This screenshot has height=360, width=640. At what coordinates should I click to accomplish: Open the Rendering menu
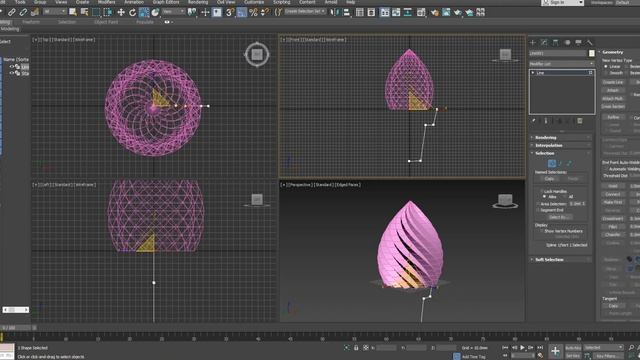pyautogui.click(x=198, y=2)
